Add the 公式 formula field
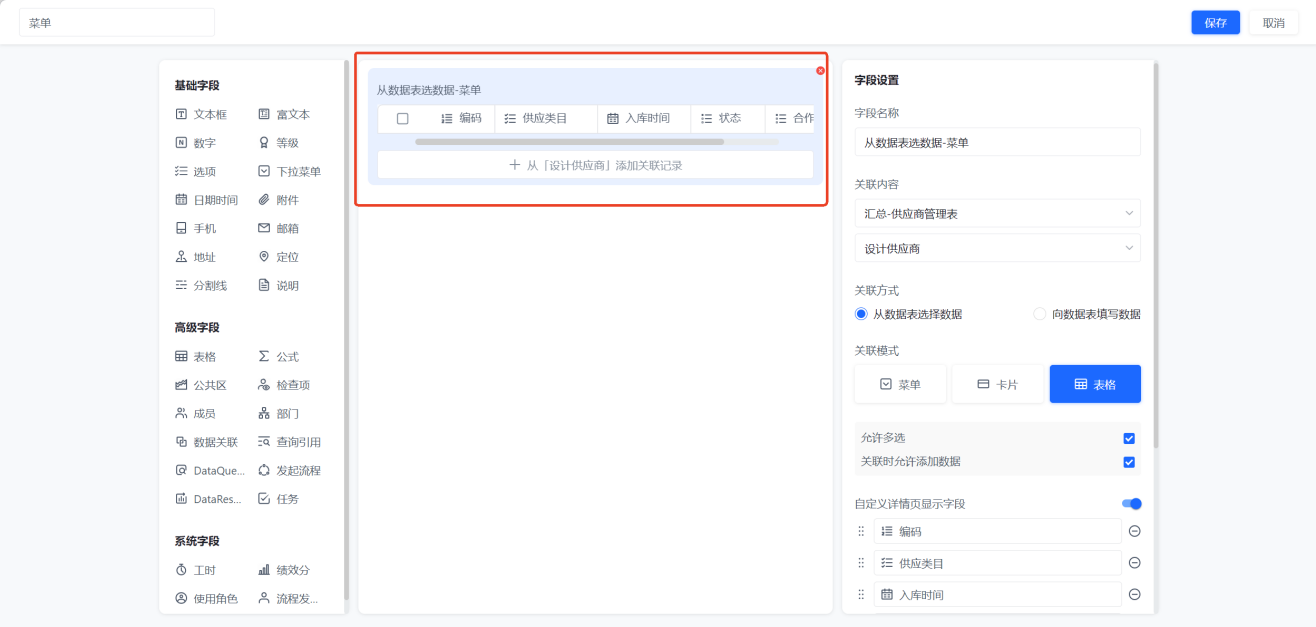 (x=279, y=357)
